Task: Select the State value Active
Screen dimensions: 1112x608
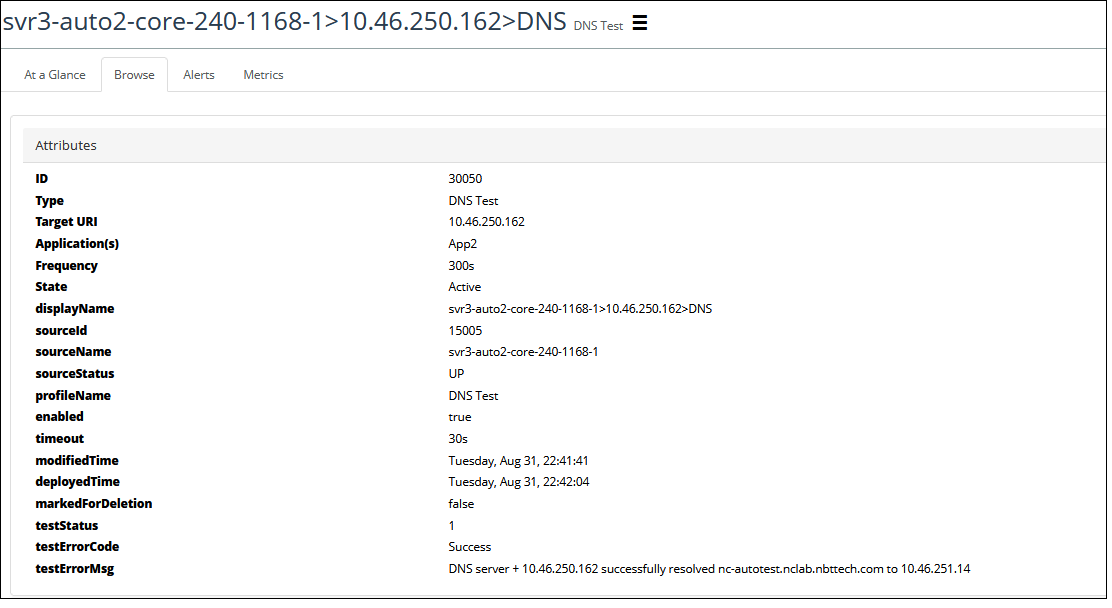Action: [x=464, y=287]
